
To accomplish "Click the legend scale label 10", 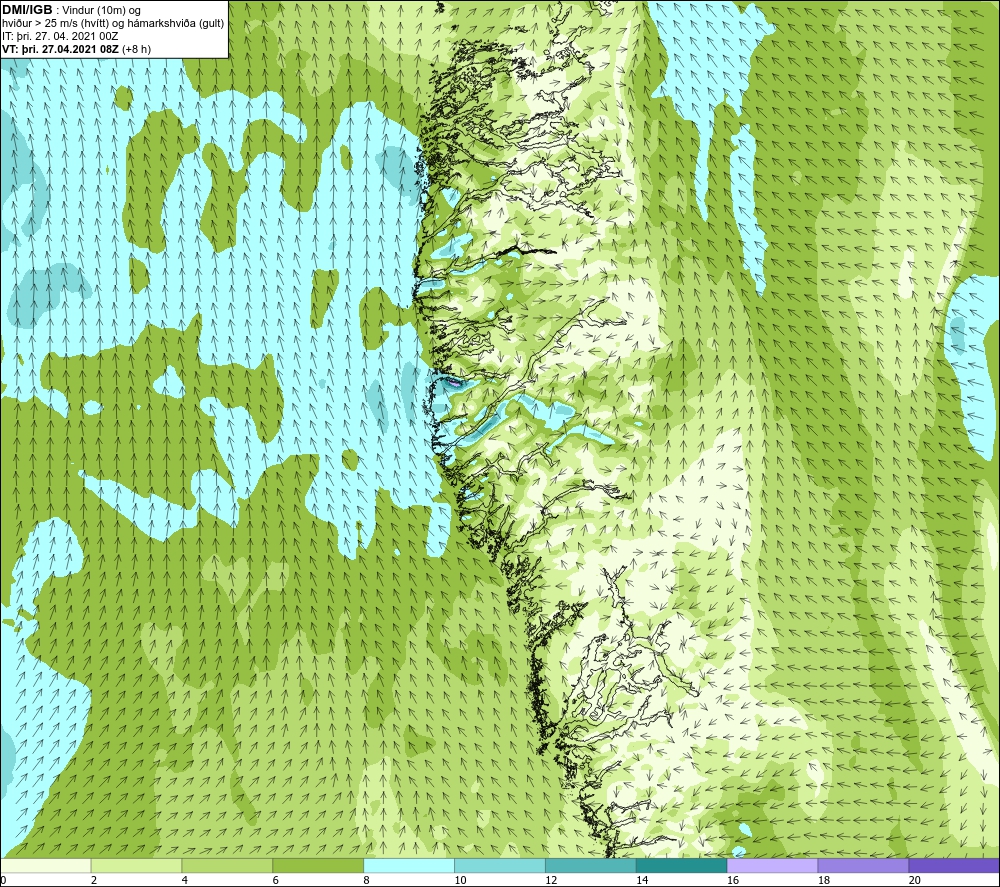I will pyautogui.click(x=460, y=880).
